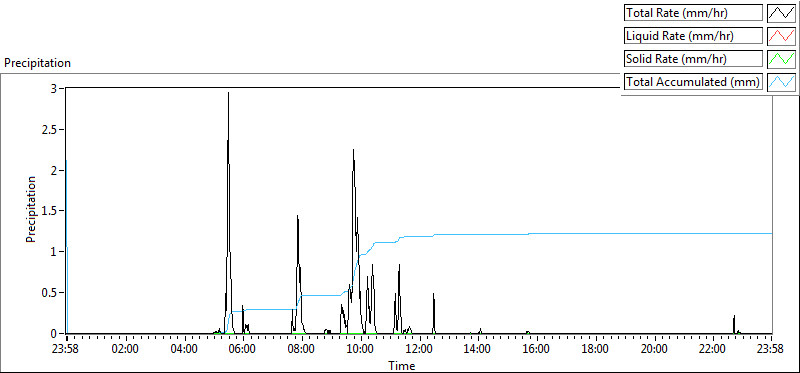The width and height of the screenshot is (800, 373).
Task: Click the 02:00 time axis tick label
Action: pos(125,350)
